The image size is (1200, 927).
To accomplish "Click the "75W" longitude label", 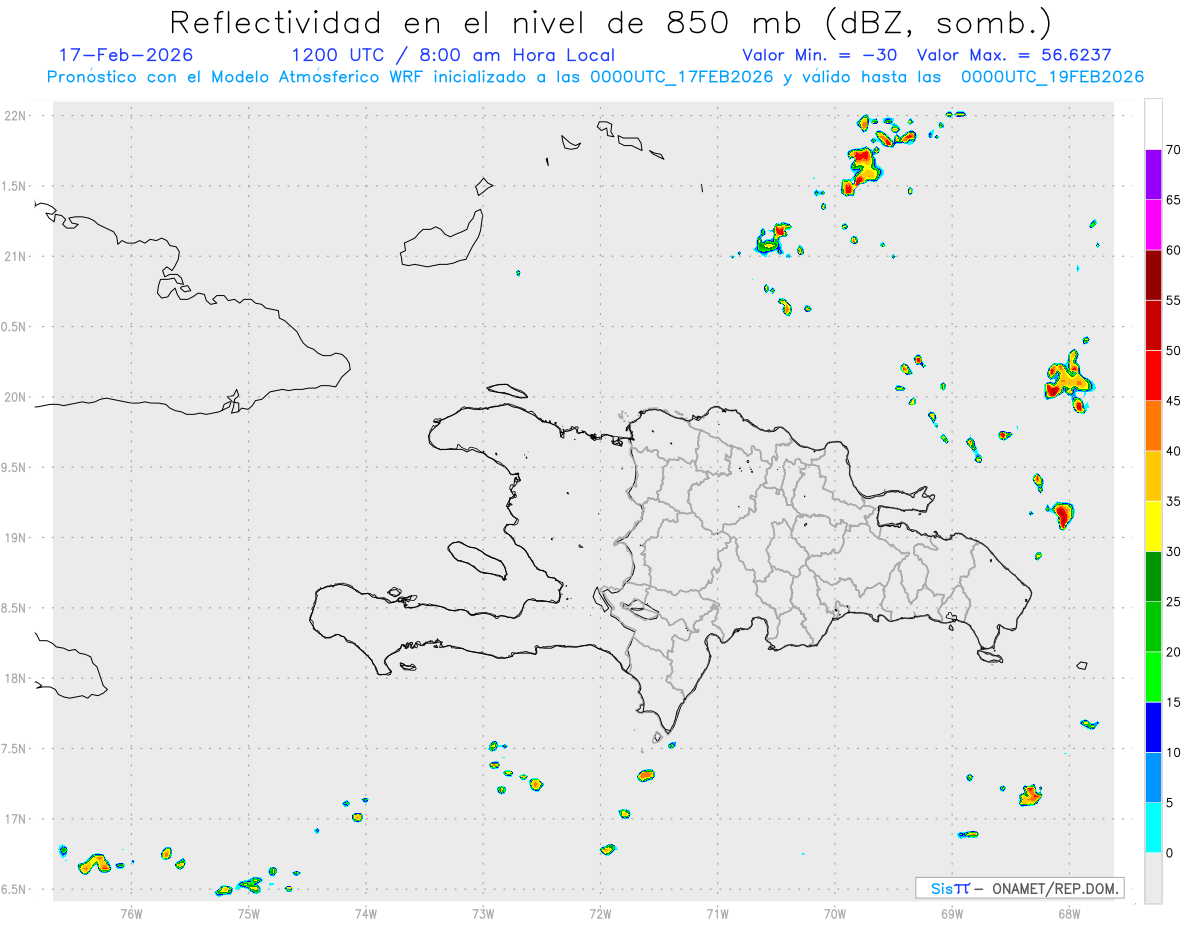I will tap(248, 913).
